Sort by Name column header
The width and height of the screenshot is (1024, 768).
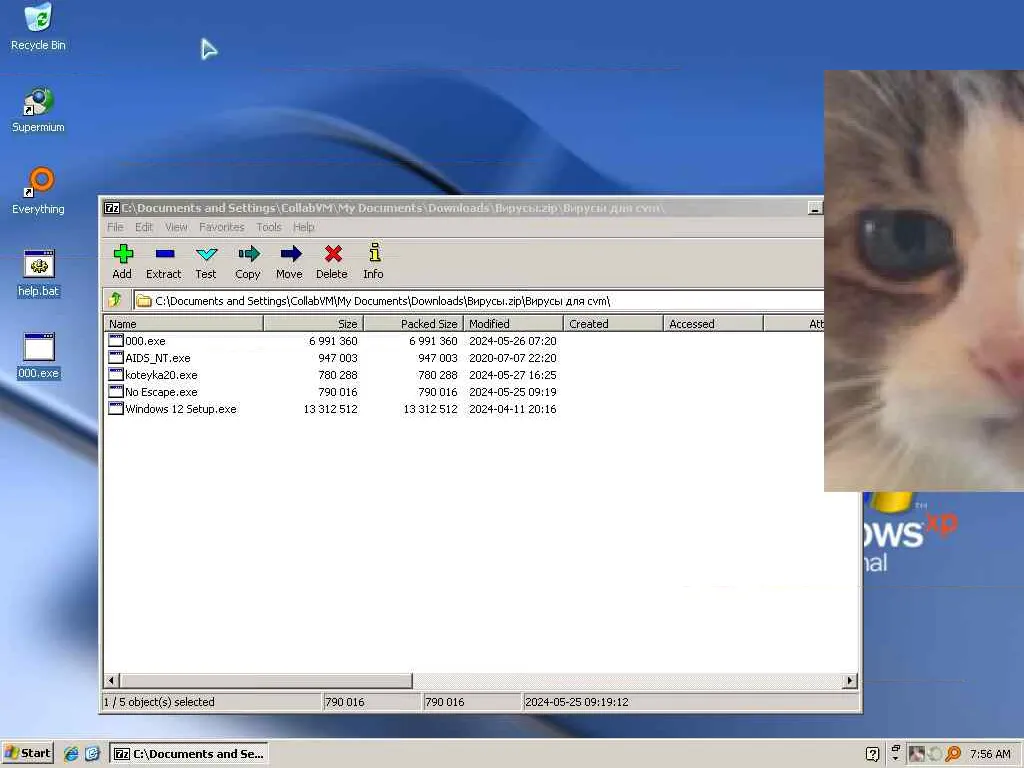[x=184, y=323]
